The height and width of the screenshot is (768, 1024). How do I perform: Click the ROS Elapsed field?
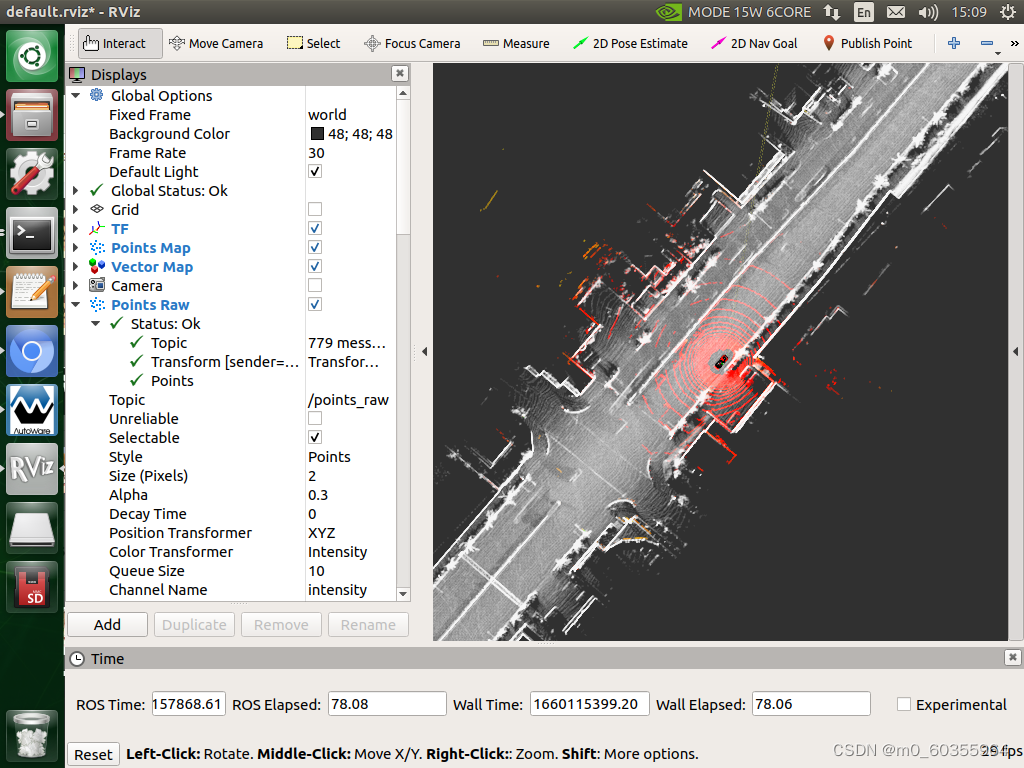[387, 704]
